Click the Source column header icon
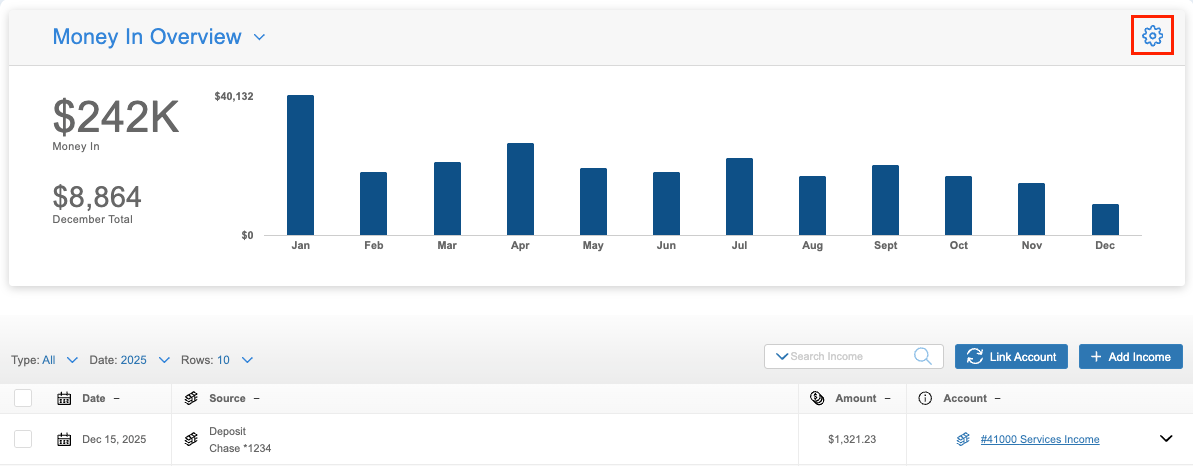 coord(191,398)
